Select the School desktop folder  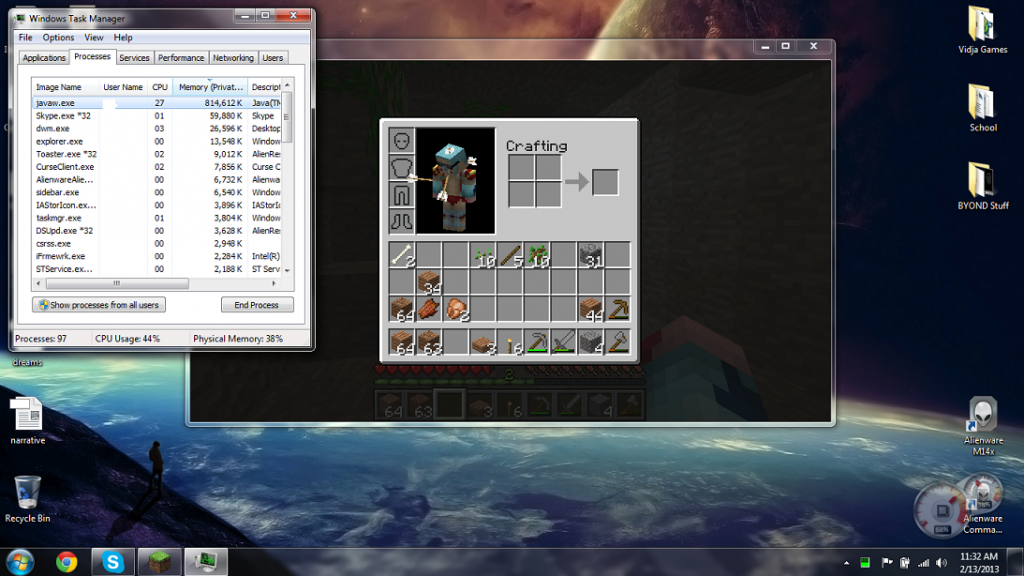tap(982, 108)
